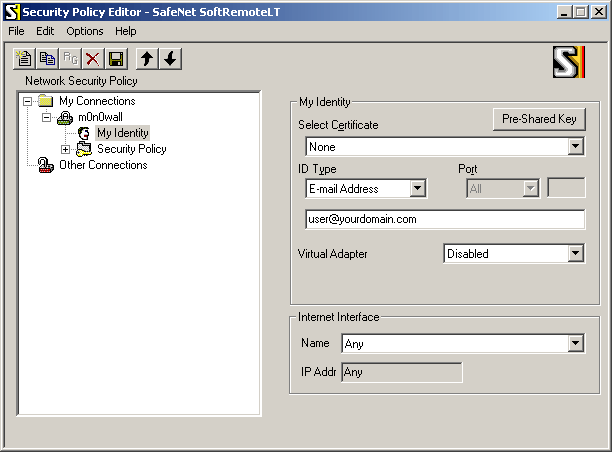Click the Security Policy folder-key icon
The image size is (612, 452).
point(84,149)
